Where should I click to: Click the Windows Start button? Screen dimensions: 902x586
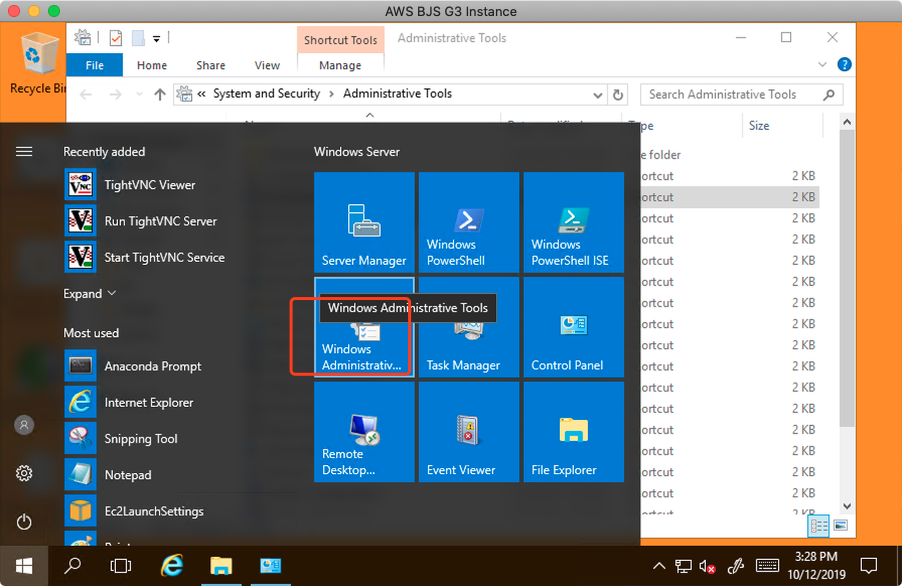coord(23,565)
